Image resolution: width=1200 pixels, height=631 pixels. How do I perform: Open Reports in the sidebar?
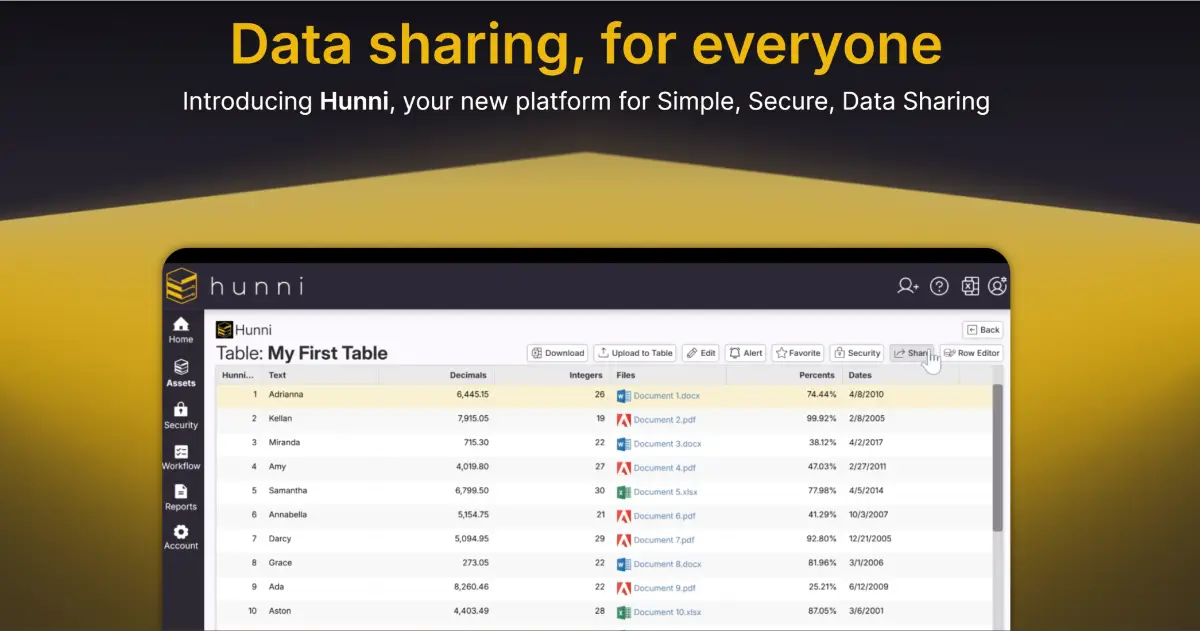pos(181,497)
